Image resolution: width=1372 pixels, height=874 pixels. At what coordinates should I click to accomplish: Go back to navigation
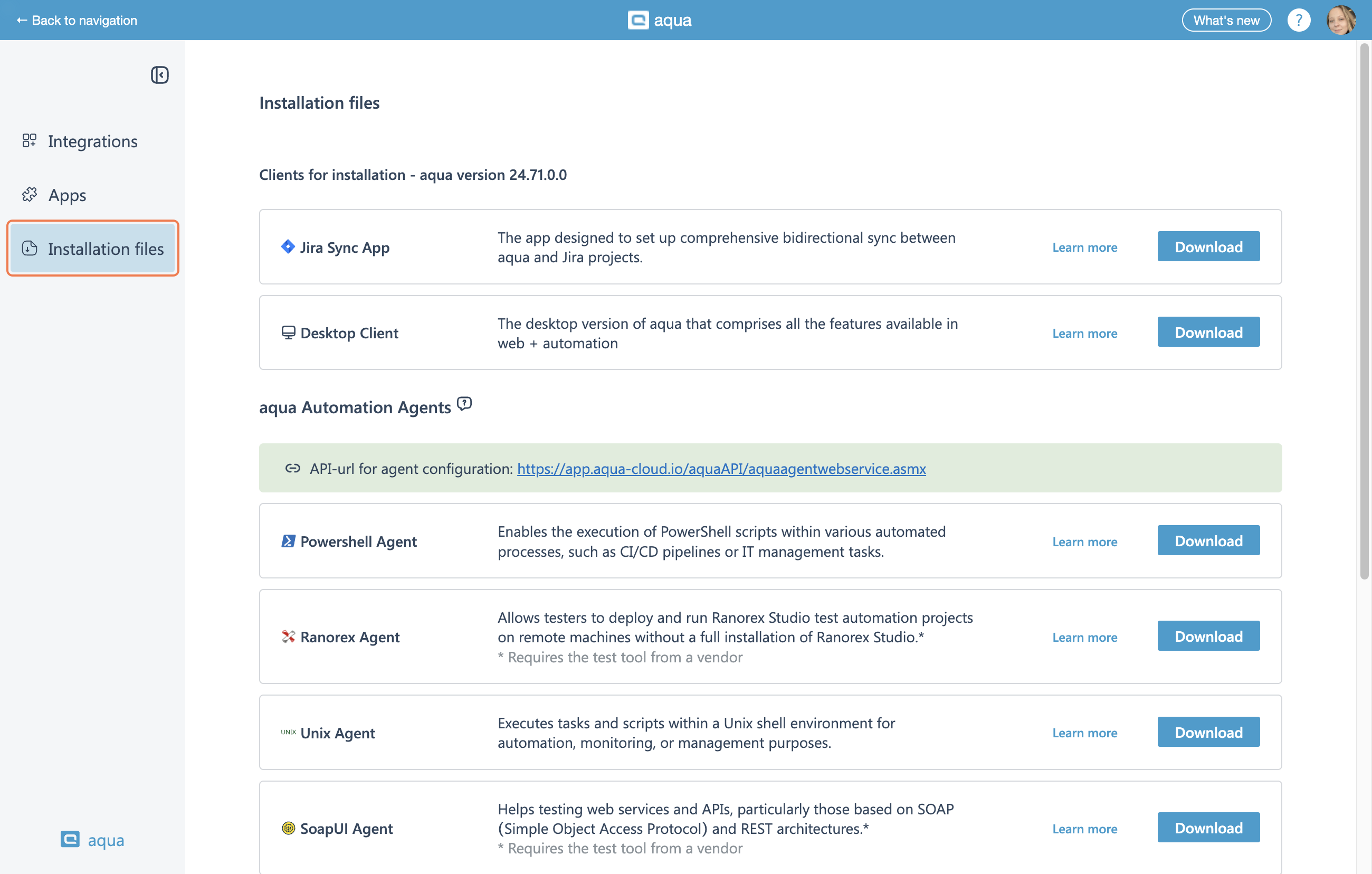coord(77,21)
